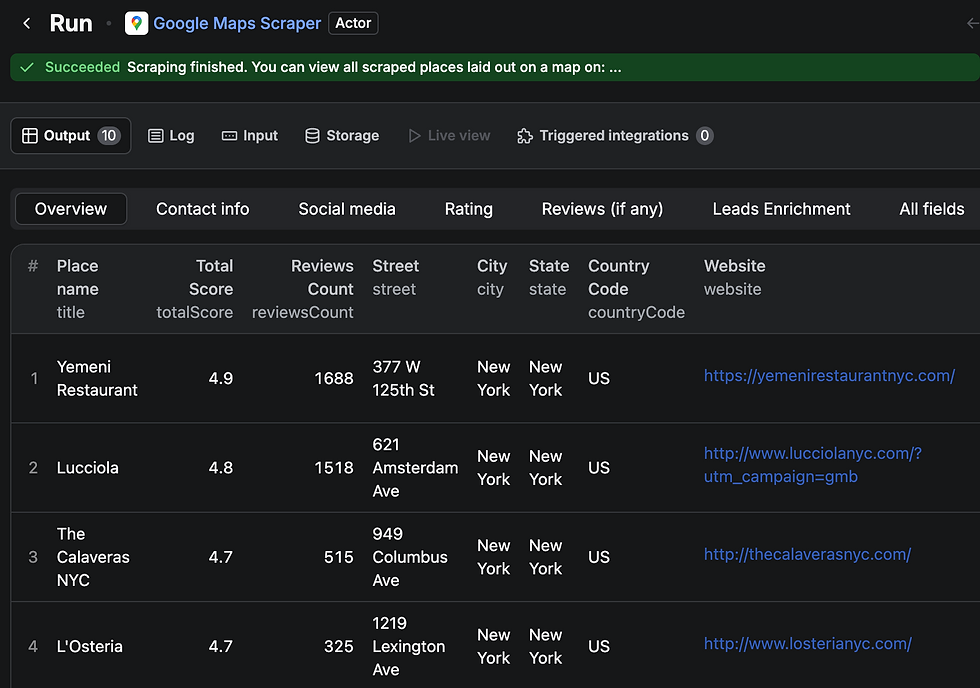Open the Leads Enrichment tab
Viewport: 980px width, 688px height.
(781, 209)
